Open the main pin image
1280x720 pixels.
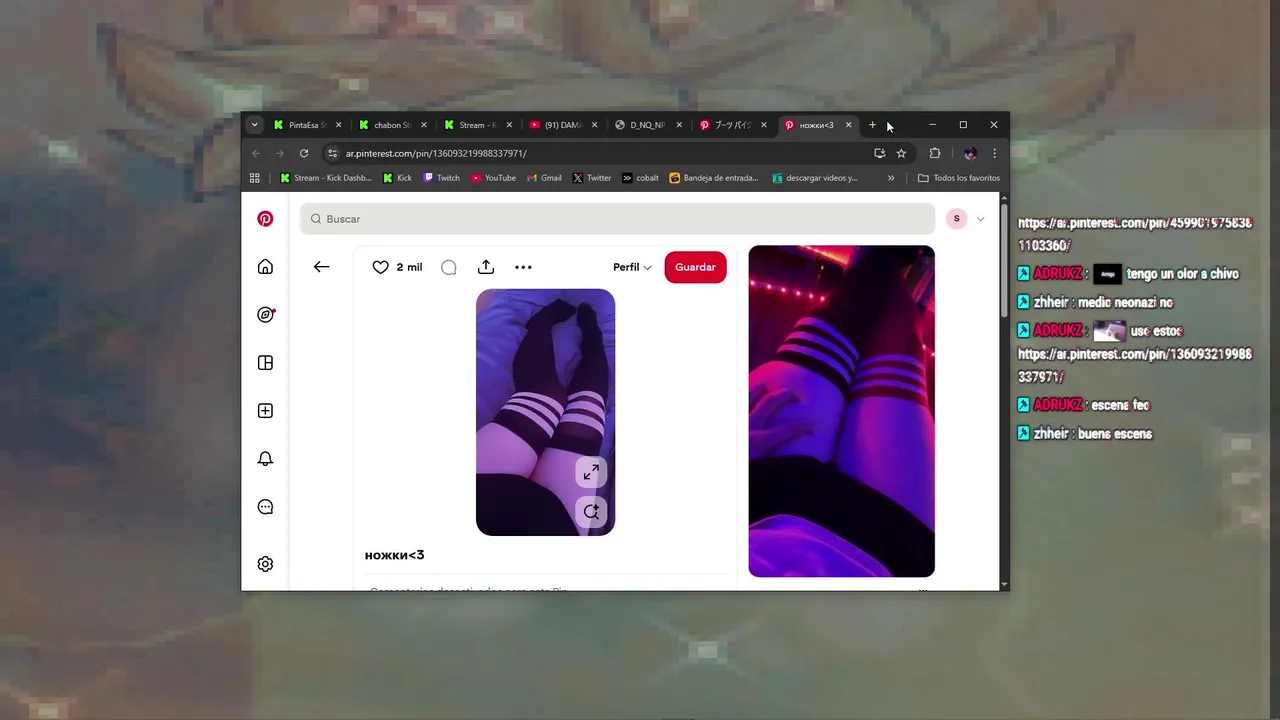point(545,412)
